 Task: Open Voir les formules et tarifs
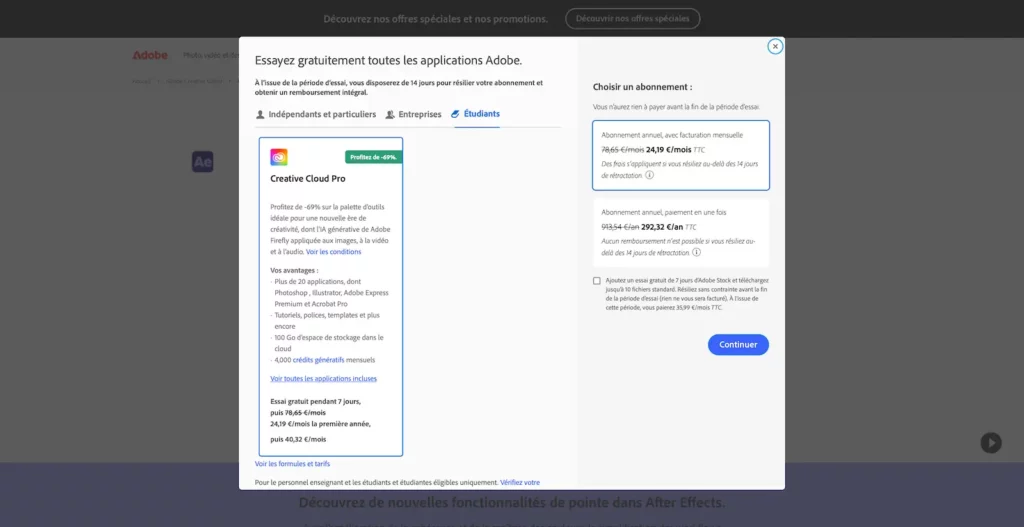pyautogui.click(x=293, y=464)
